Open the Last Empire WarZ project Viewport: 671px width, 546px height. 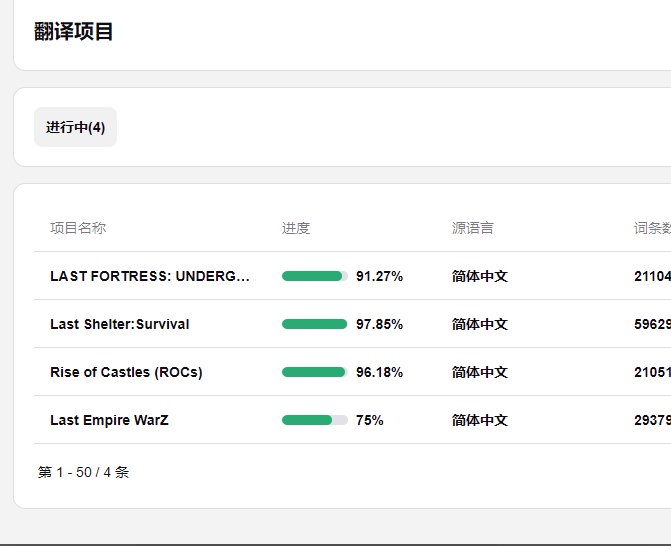click(x=109, y=420)
